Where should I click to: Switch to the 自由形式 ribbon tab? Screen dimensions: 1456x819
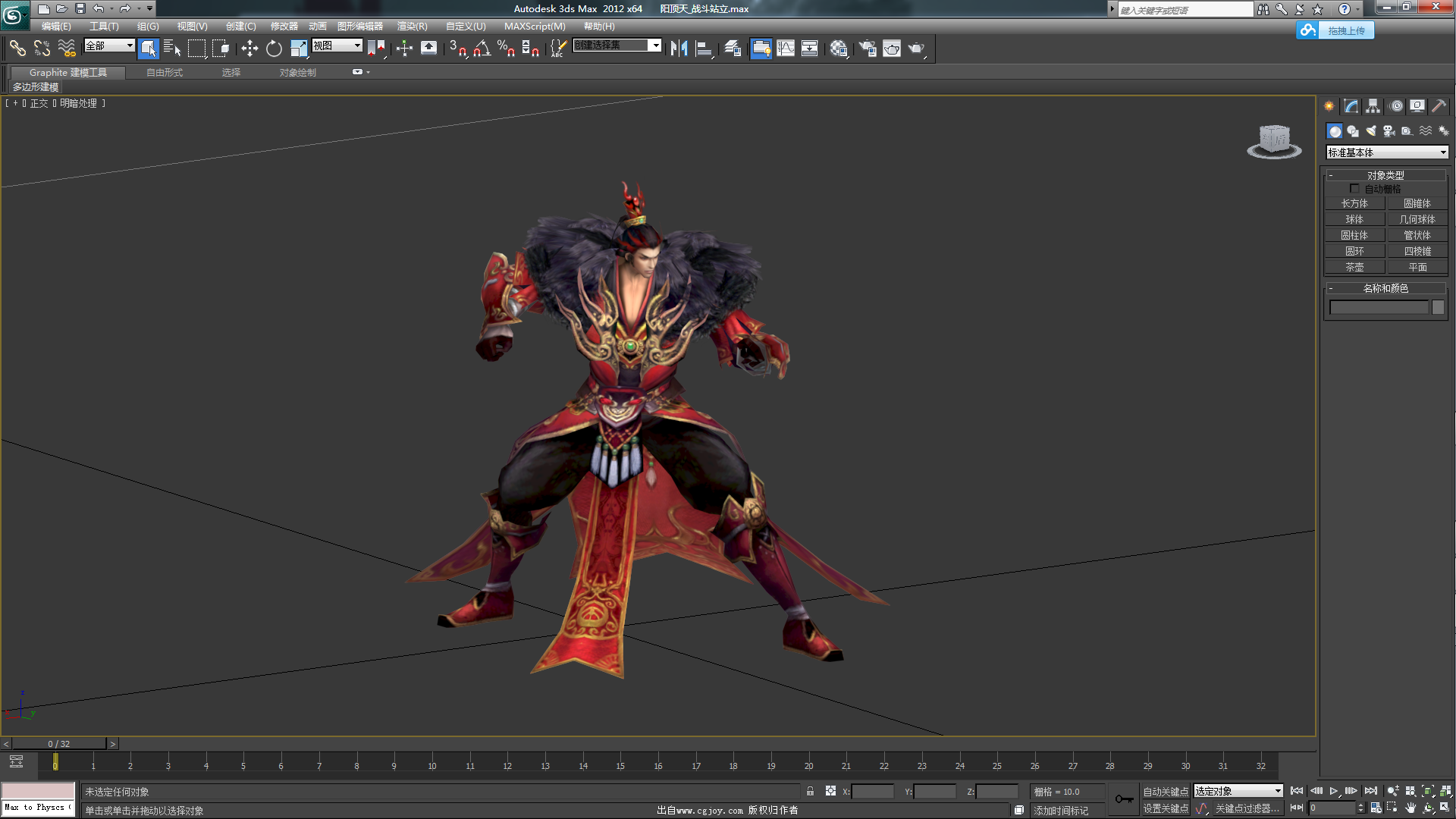(x=165, y=73)
